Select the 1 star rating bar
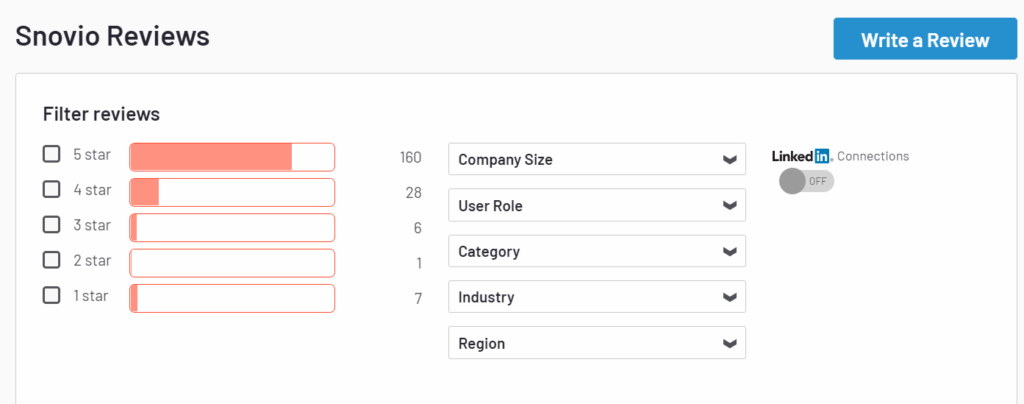This screenshot has width=1024, height=404. click(x=232, y=298)
